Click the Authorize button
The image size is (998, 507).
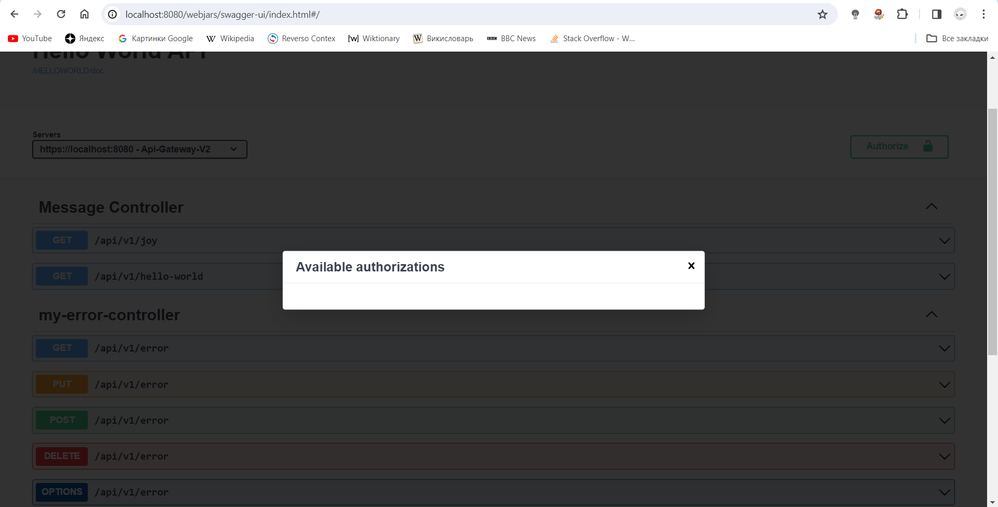pos(899,146)
